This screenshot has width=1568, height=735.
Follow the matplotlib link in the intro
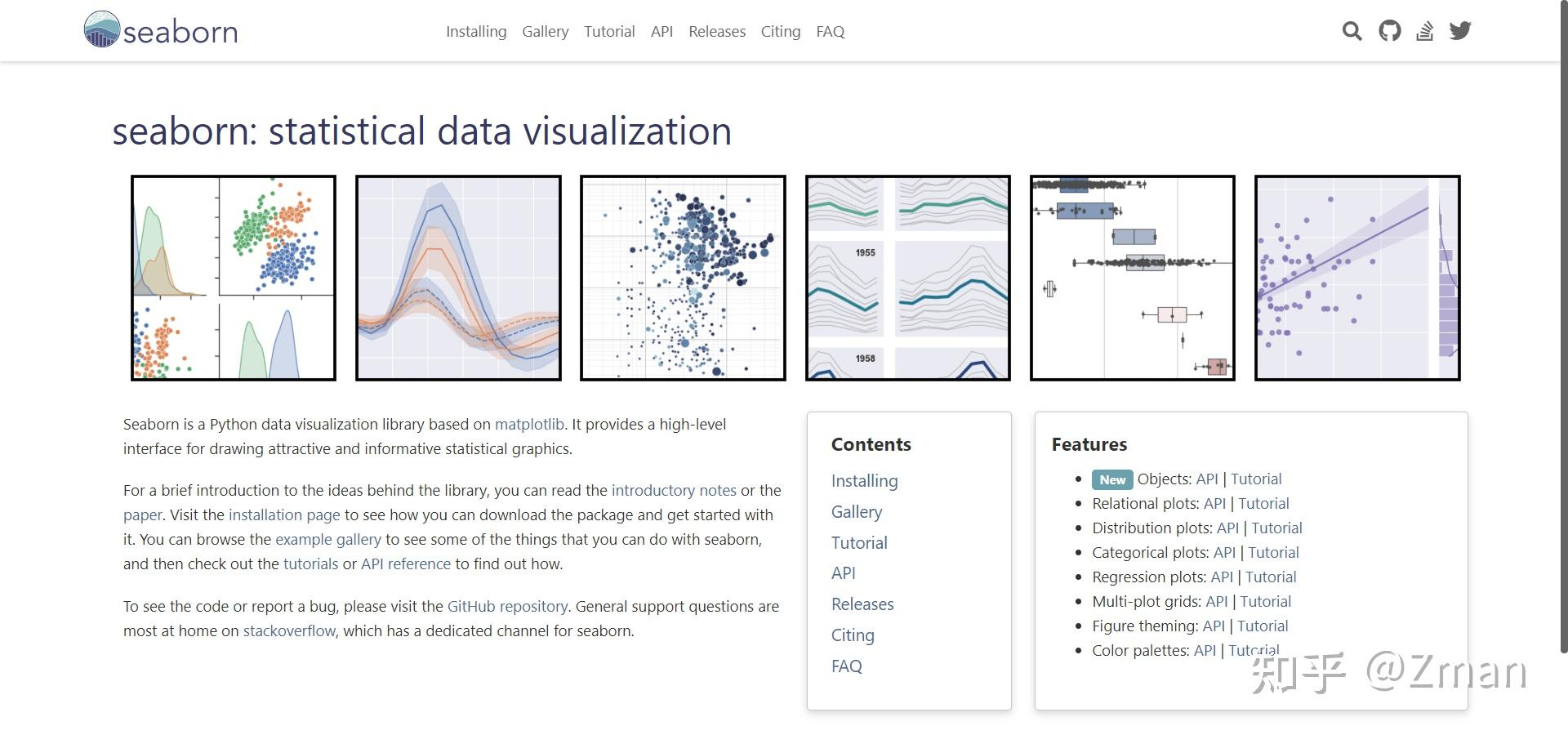point(529,424)
